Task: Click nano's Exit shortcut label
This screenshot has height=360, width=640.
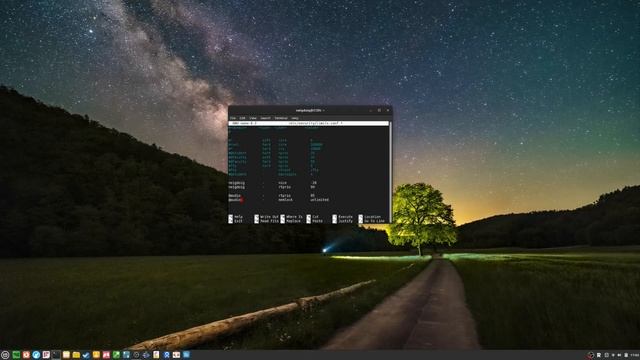Action: tap(238, 221)
